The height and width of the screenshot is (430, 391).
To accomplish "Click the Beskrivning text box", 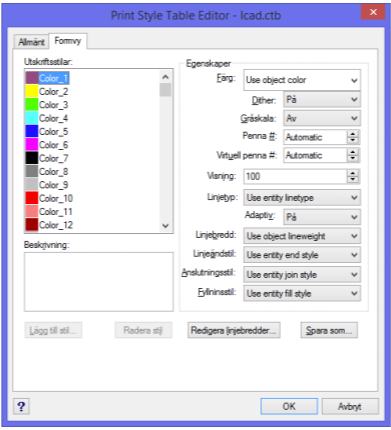I will tap(99, 282).
